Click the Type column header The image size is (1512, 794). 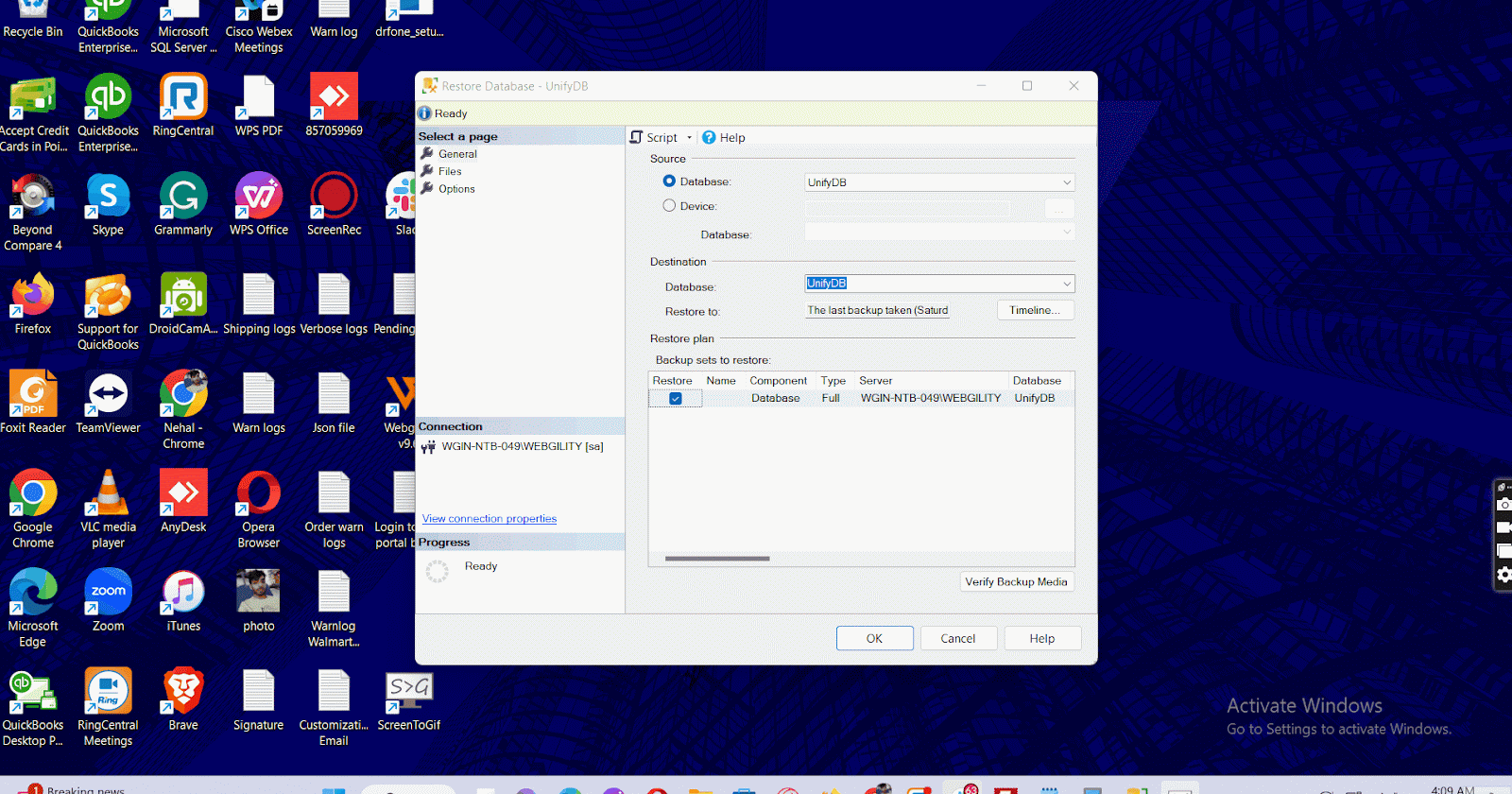pyautogui.click(x=833, y=381)
